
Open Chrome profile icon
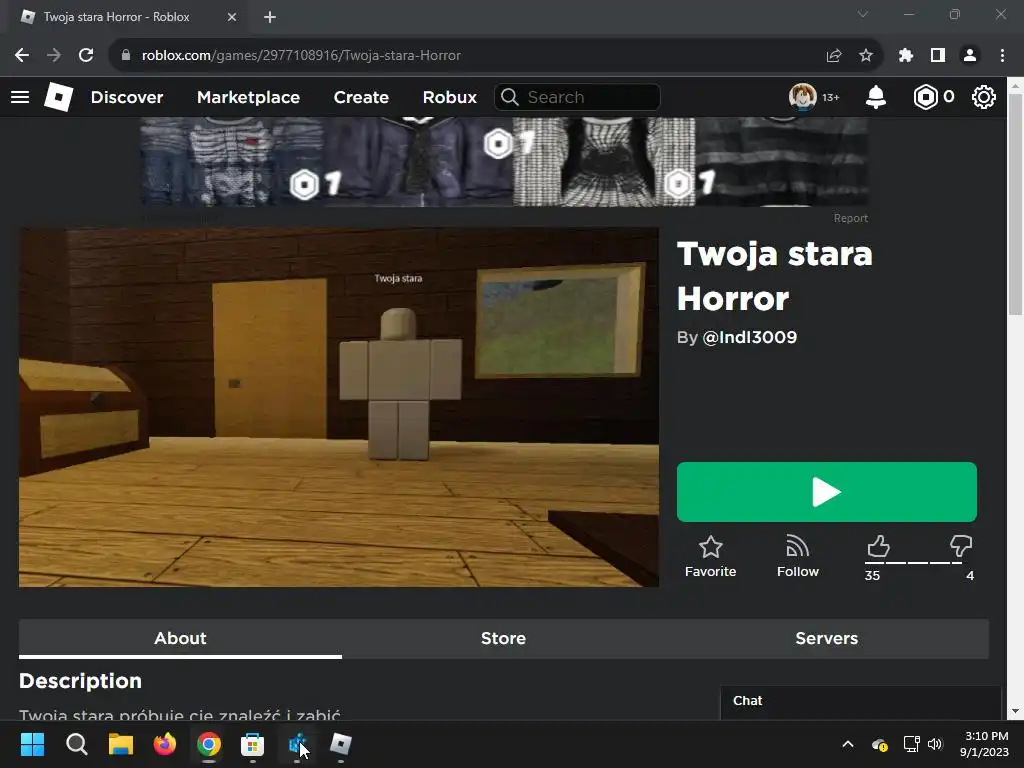coord(970,56)
